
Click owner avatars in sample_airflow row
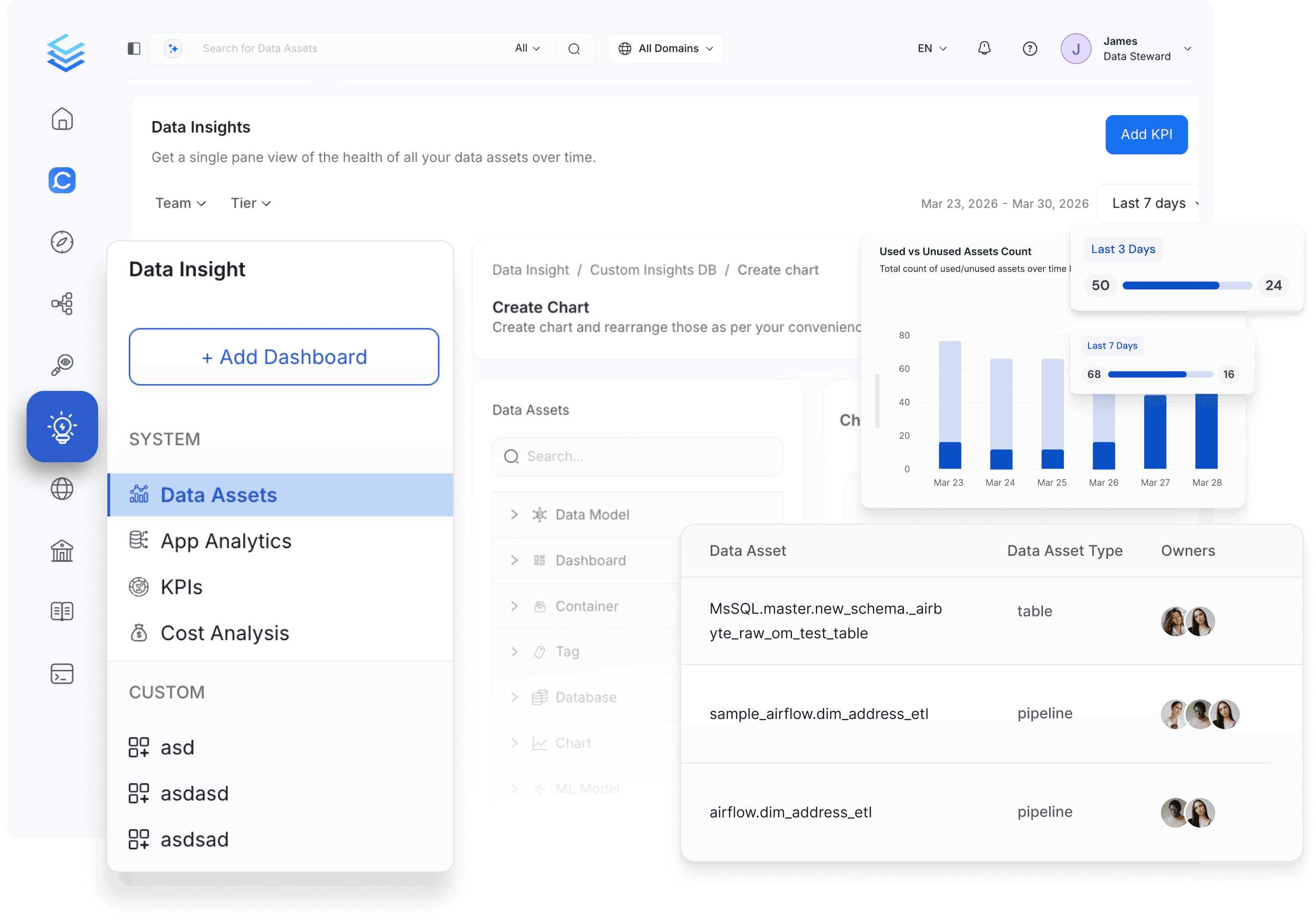1199,714
